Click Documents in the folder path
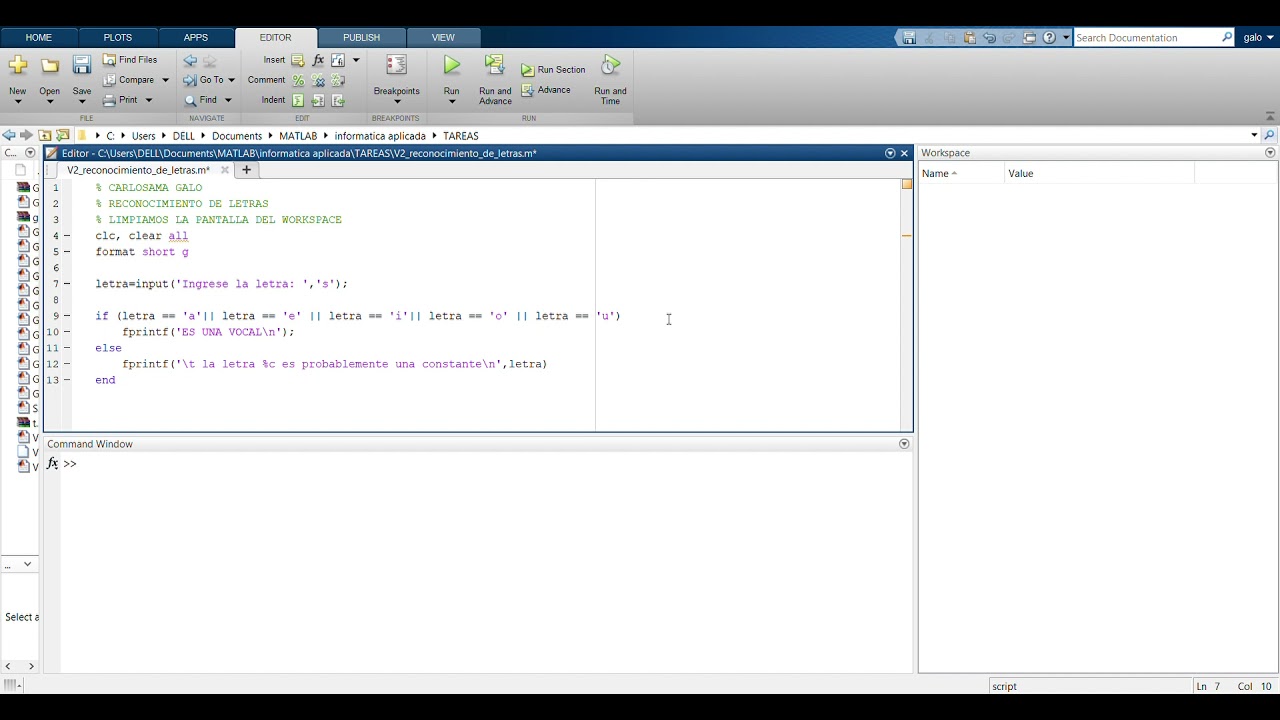Screen dimensions: 1280x720 237,136
